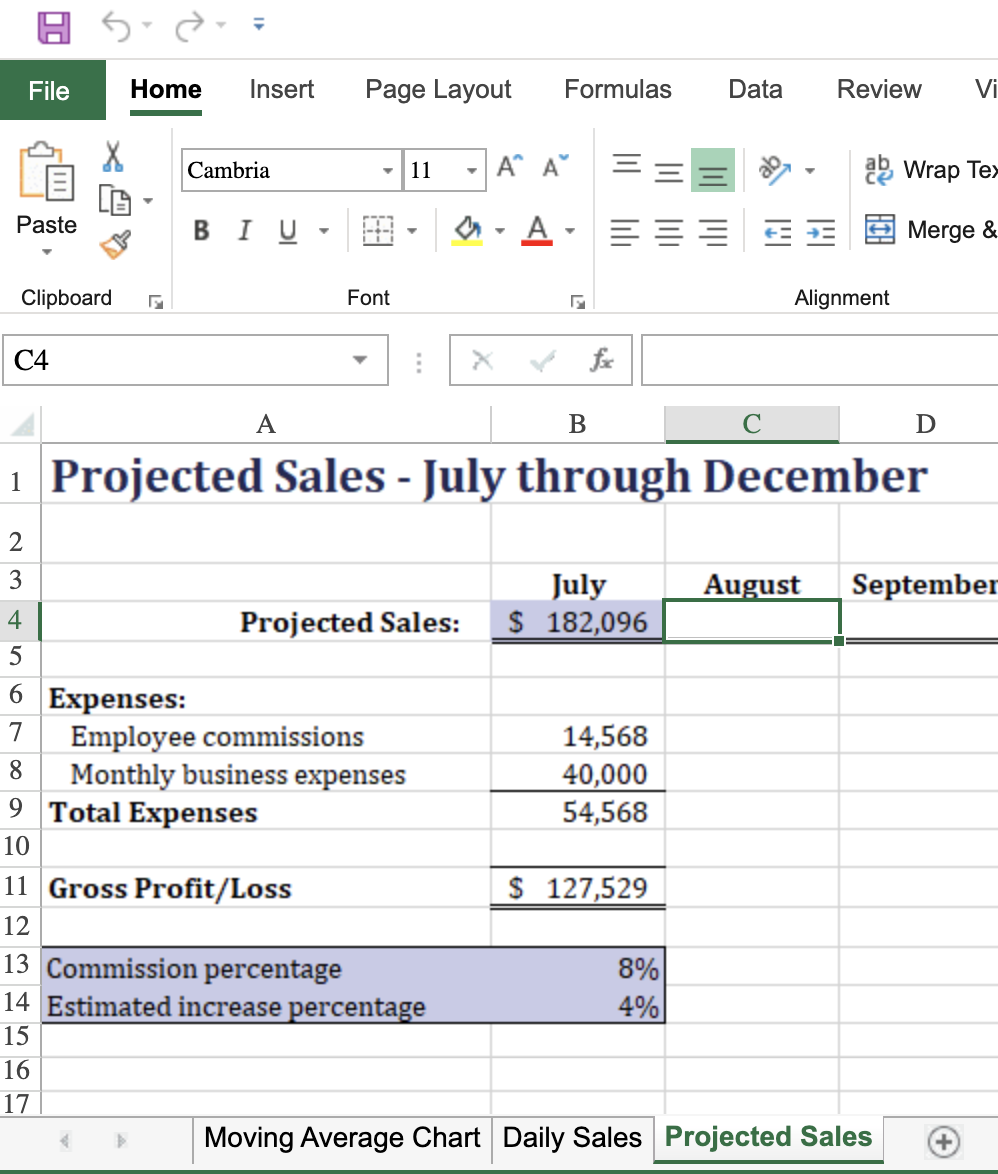The width and height of the screenshot is (998, 1174).
Task: Click the Cut scissors icon
Action: click(113, 156)
